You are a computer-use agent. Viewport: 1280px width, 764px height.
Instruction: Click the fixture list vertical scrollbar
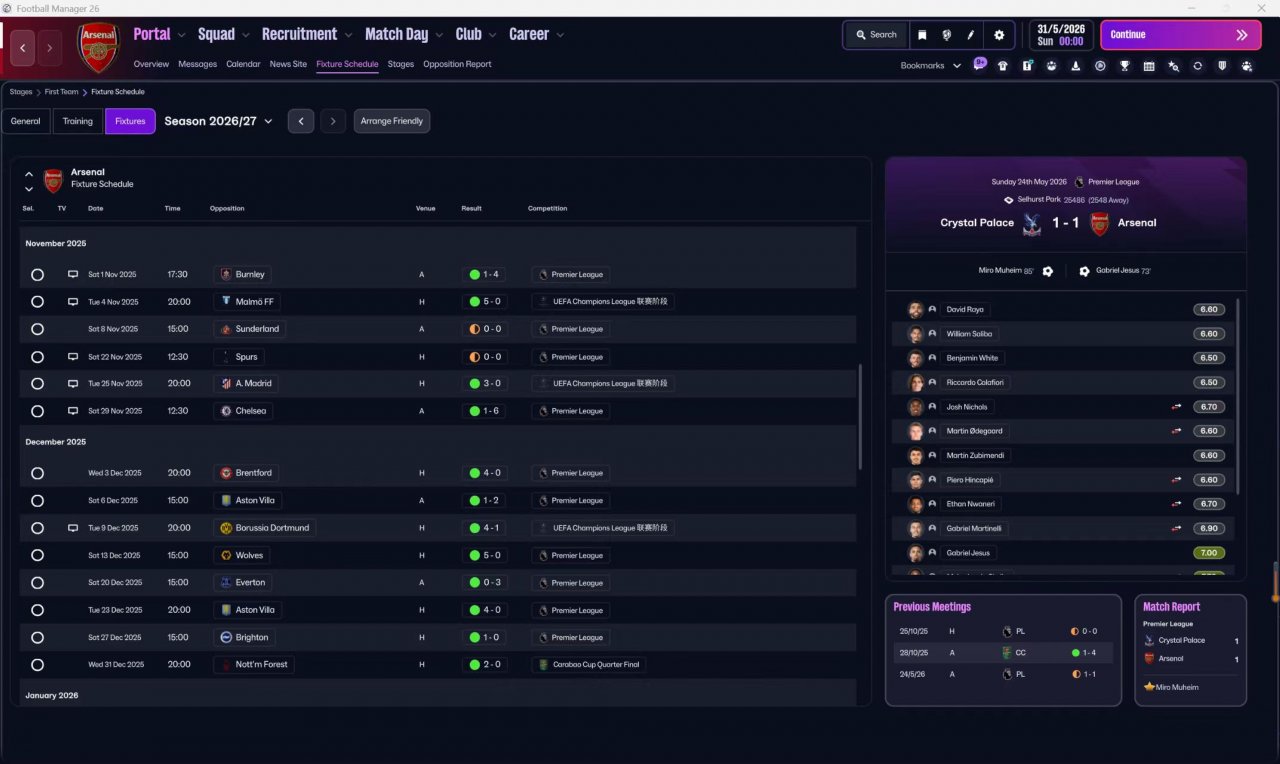[859, 417]
